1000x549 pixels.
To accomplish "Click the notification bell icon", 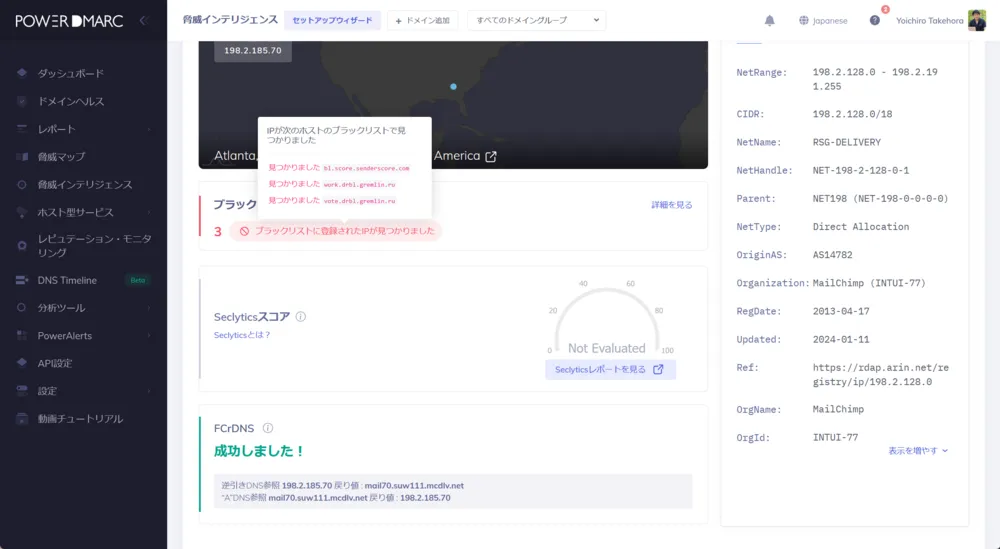I will click(x=769, y=20).
